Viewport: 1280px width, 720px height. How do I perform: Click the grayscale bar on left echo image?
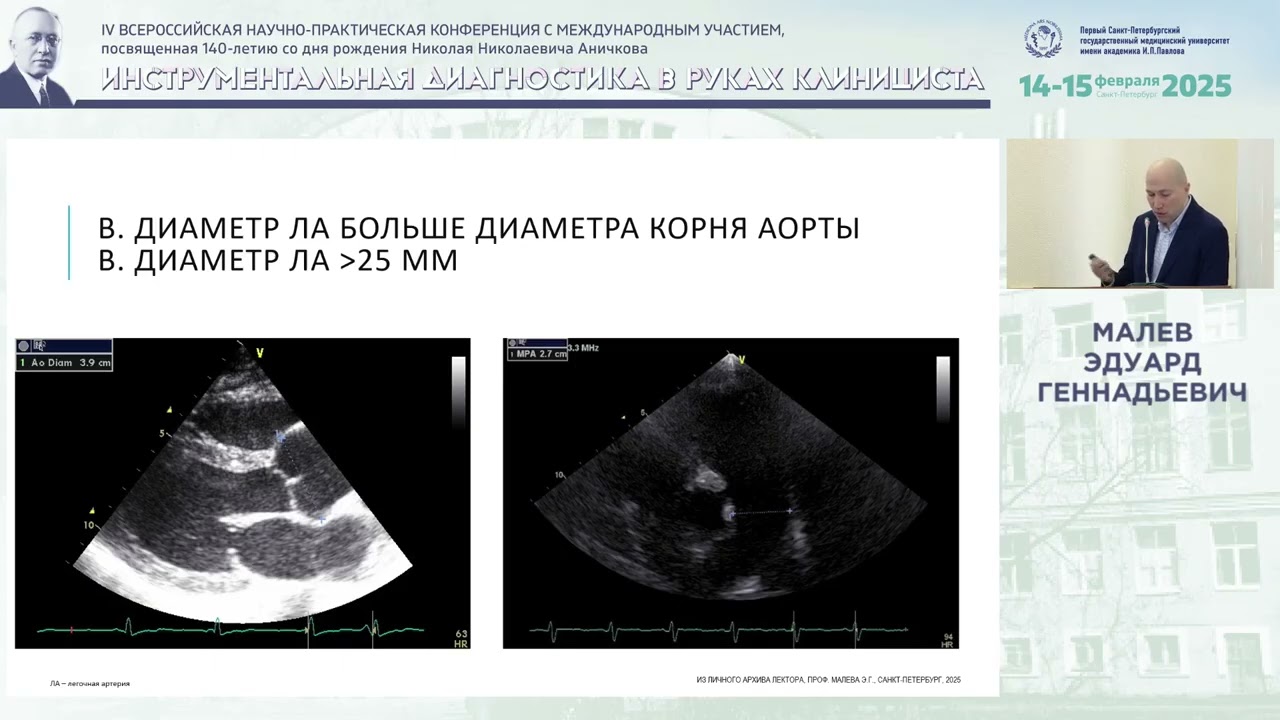(458, 393)
